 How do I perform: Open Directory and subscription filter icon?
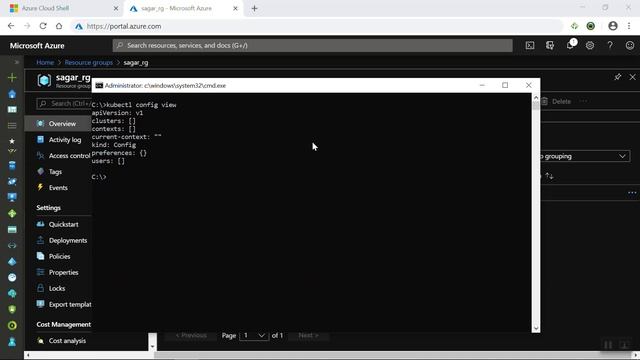coord(550,45)
